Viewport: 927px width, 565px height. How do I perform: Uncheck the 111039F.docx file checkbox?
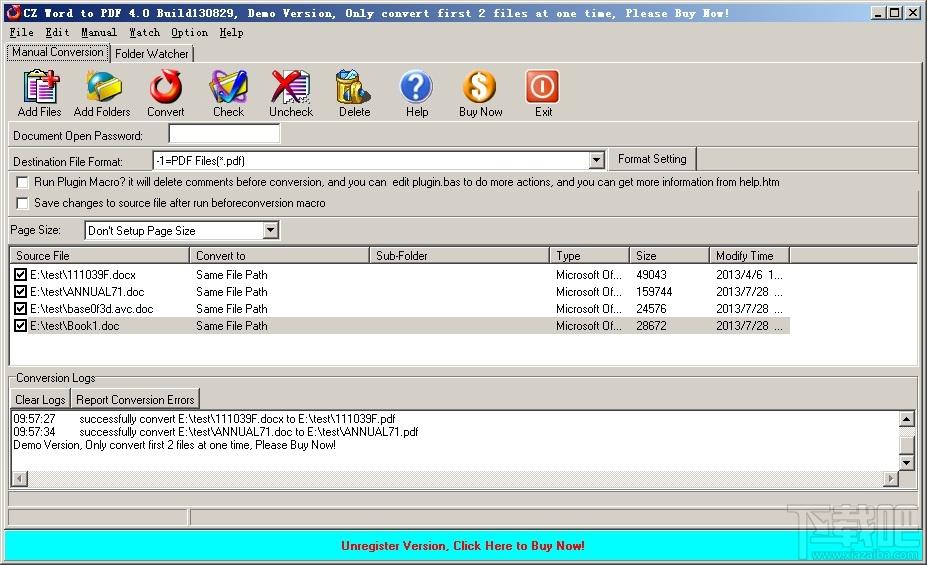click(21, 275)
